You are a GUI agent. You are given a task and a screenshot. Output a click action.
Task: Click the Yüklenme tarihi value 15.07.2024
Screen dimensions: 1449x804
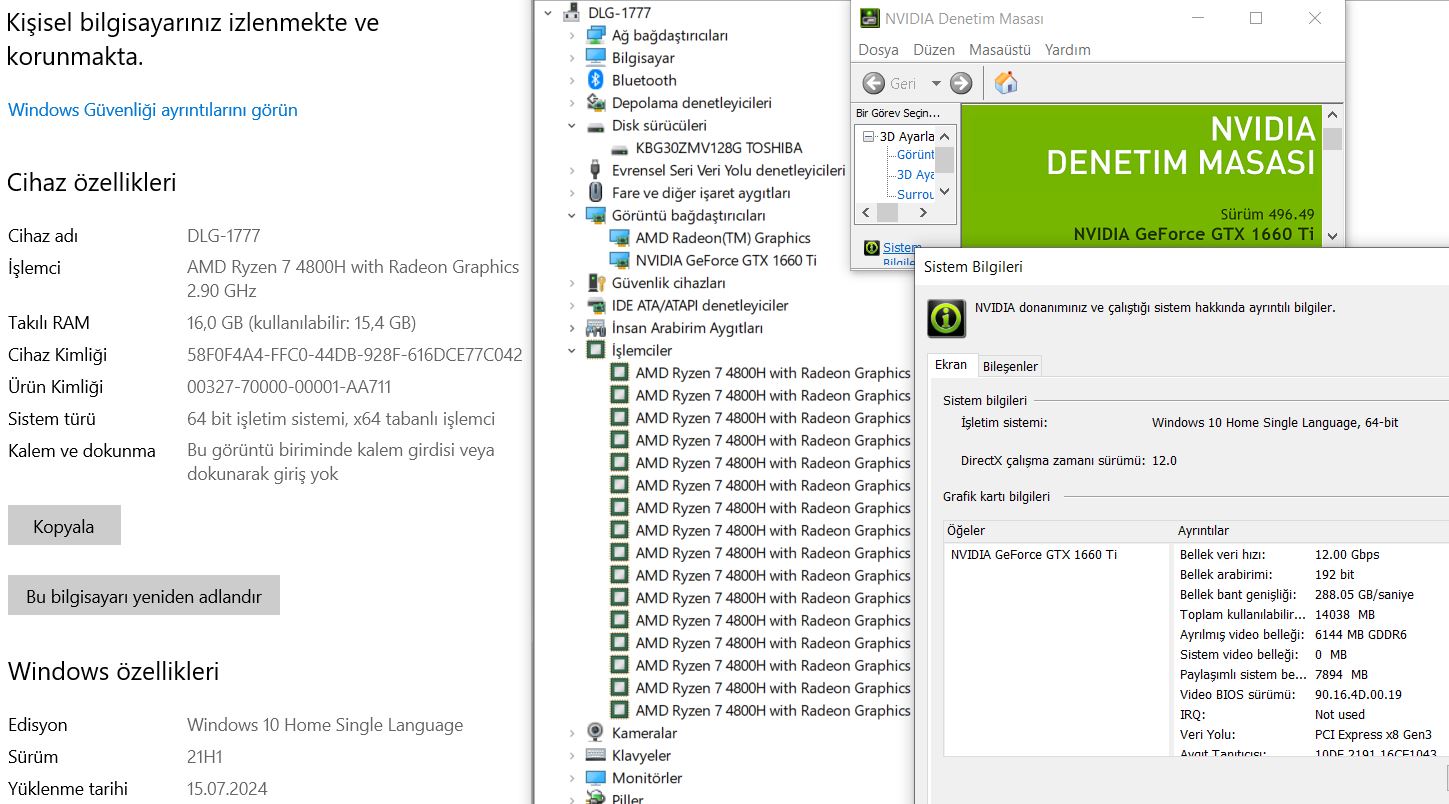tap(227, 789)
